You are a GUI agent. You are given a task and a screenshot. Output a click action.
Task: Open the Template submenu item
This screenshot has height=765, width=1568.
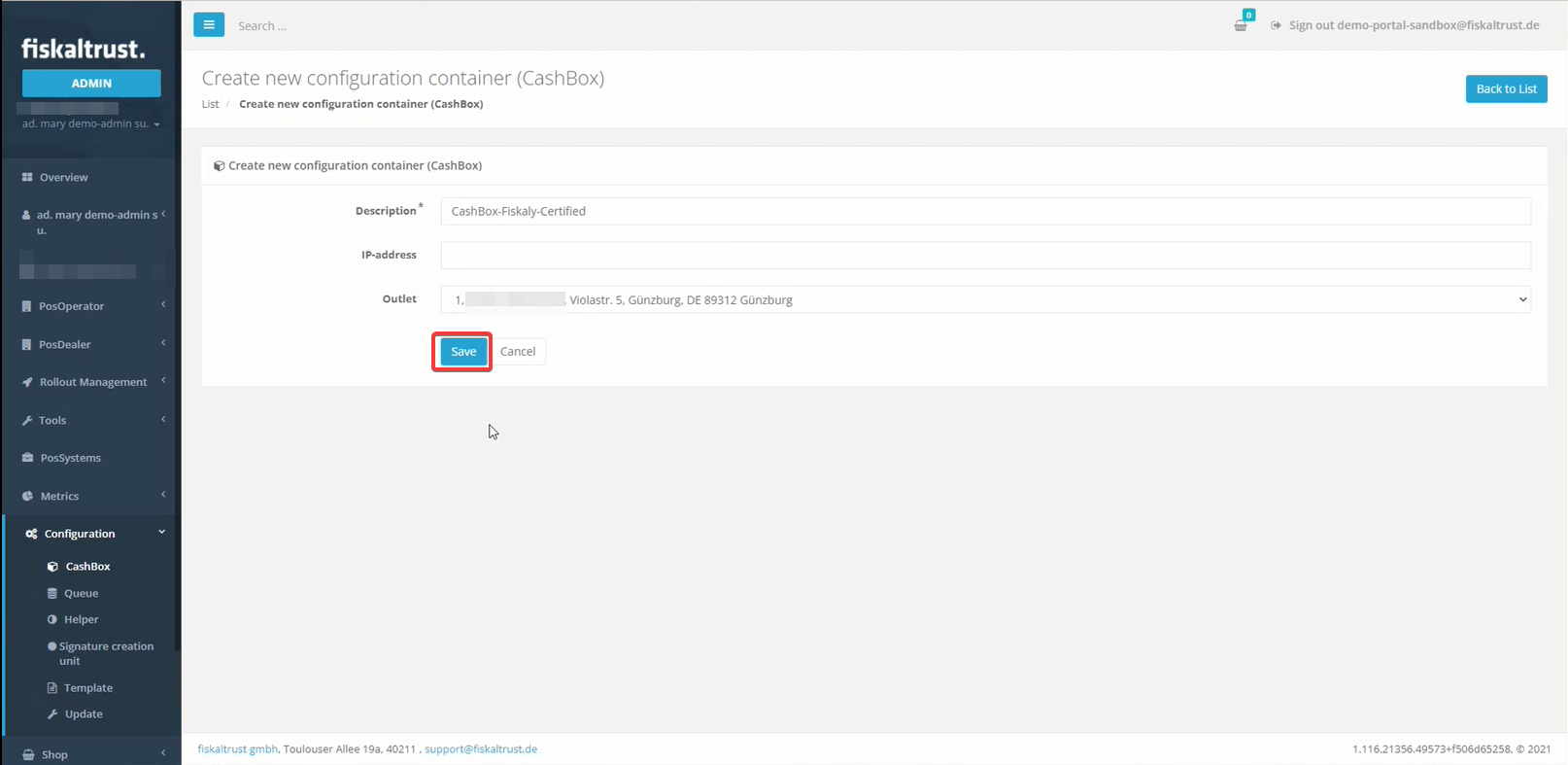point(87,688)
